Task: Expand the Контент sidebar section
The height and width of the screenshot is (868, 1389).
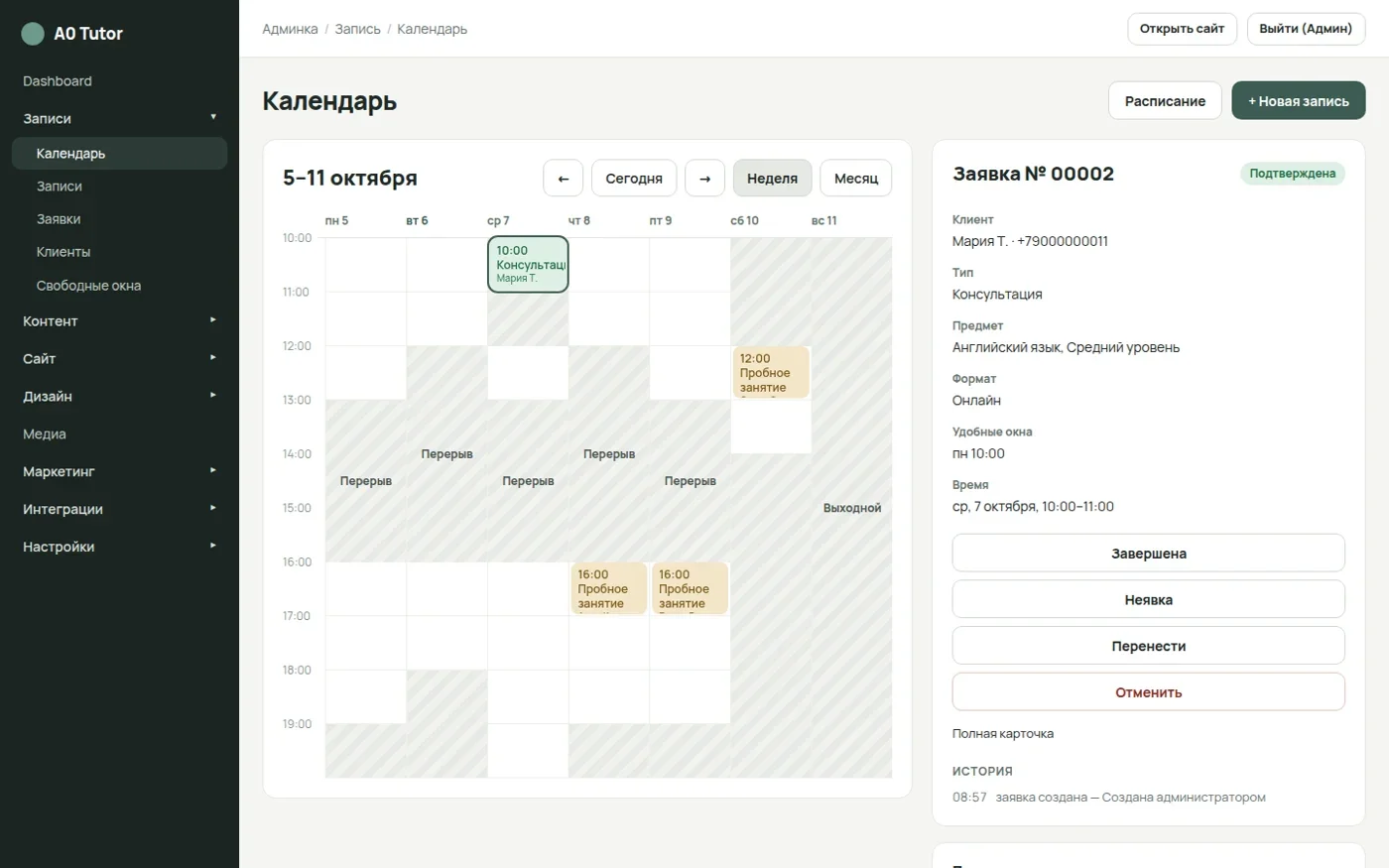Action: (x=119, y=321)
